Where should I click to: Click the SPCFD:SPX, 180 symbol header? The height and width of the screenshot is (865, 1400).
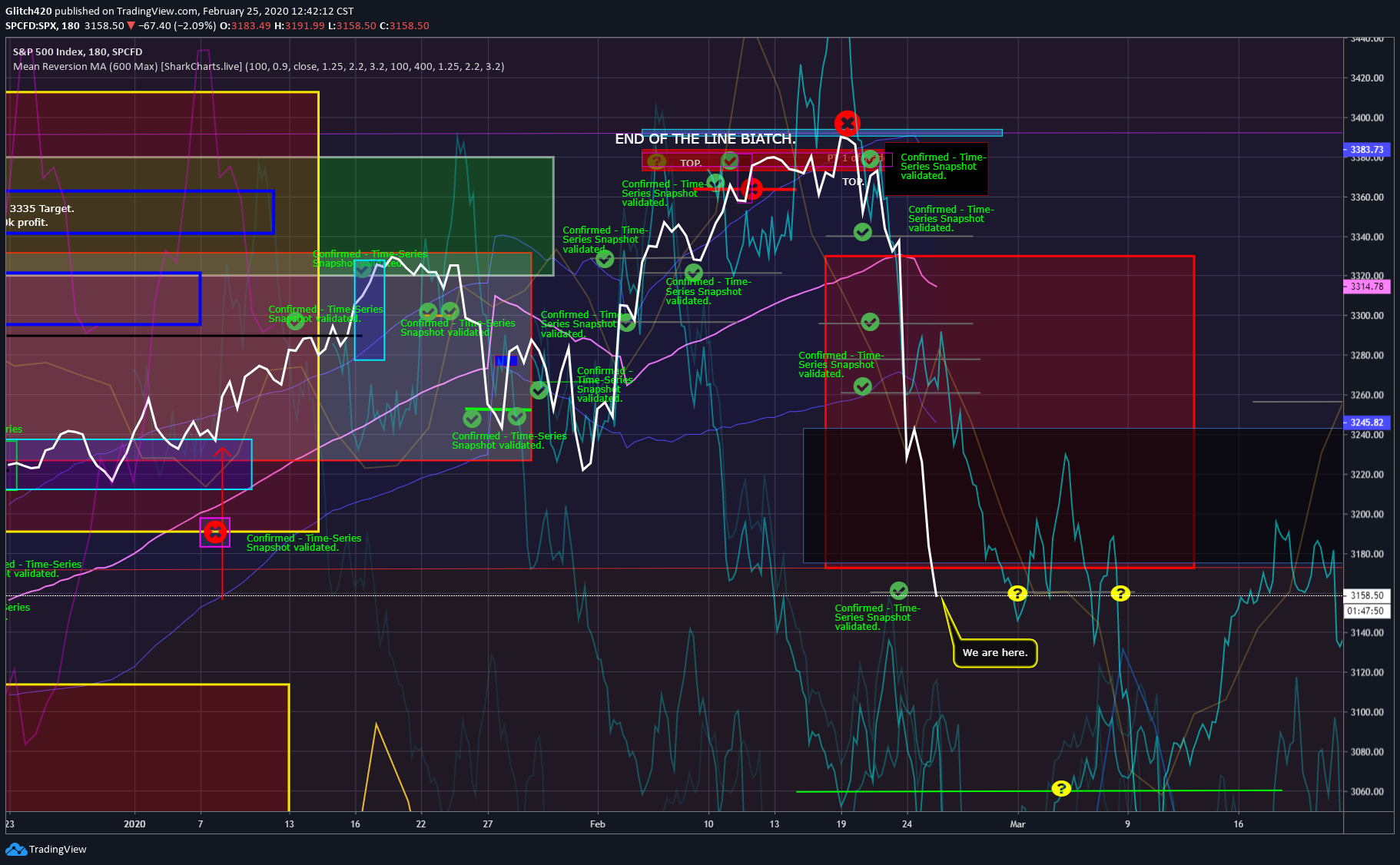pyautogui.click(x=42, y=25)
